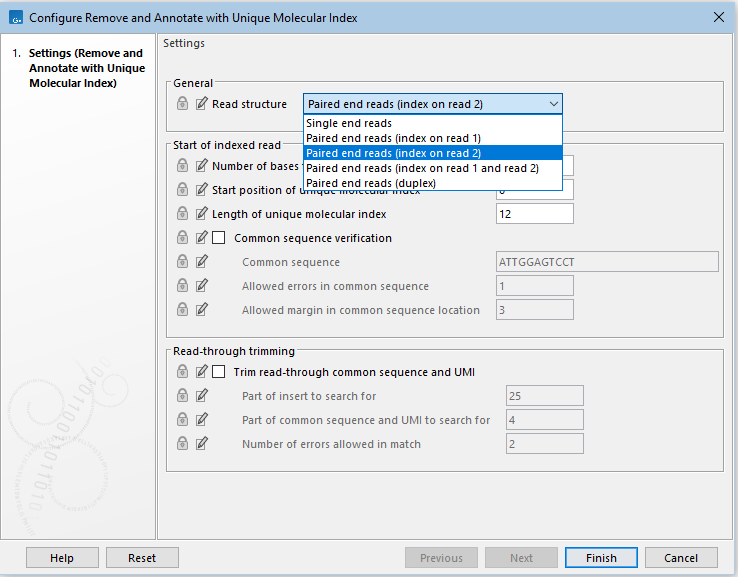Select Paired end reads (duplex) option
The image size is (738, 577).
433,183
